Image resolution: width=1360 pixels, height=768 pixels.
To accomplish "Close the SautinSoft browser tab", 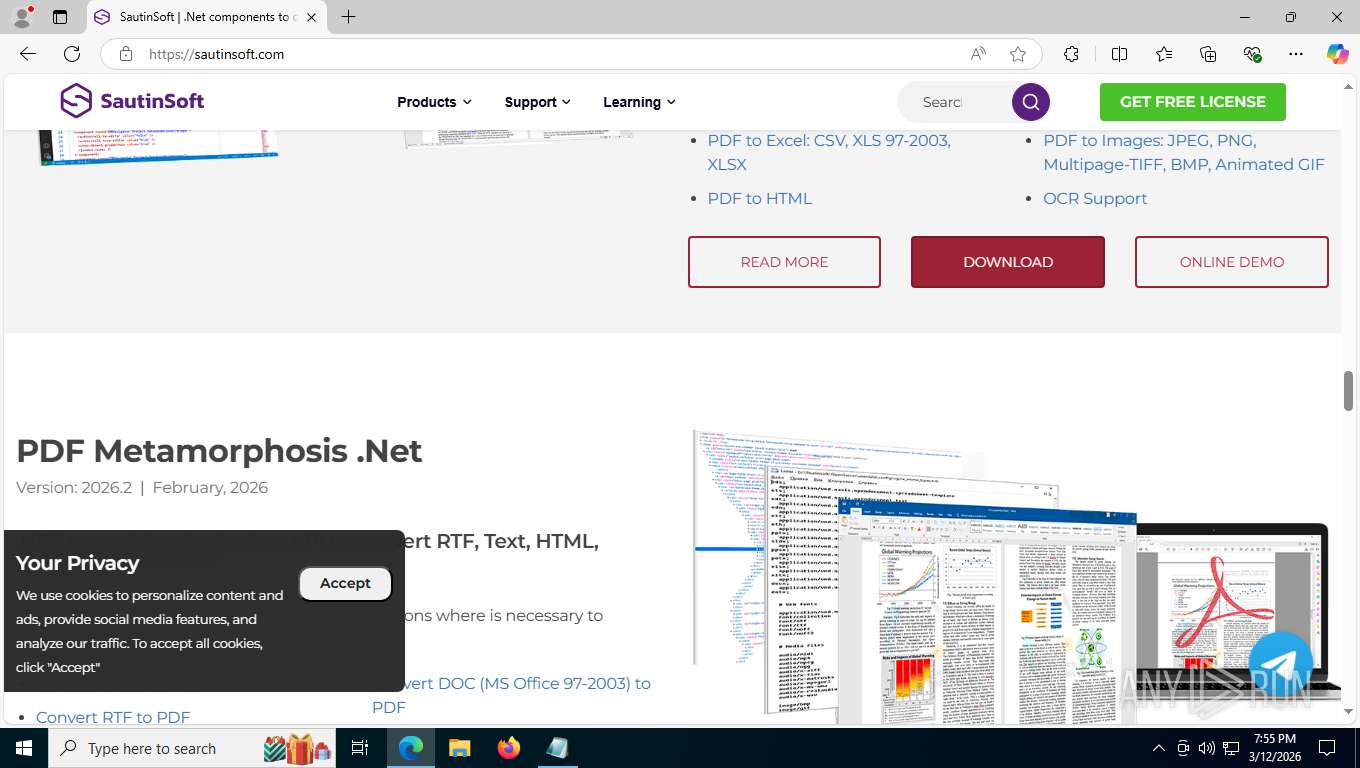I will click(312, 17).
